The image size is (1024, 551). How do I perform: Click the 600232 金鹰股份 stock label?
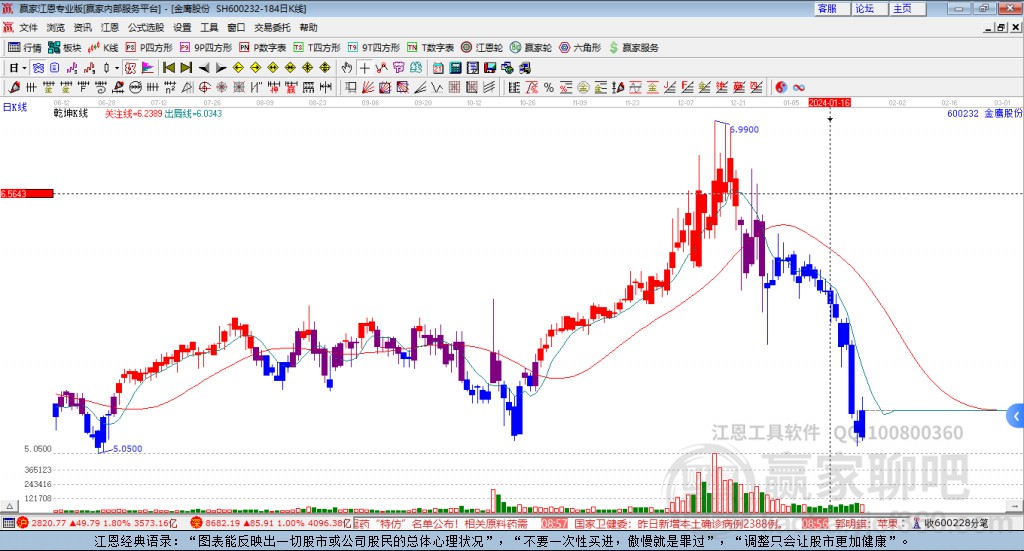click(985, 114)
